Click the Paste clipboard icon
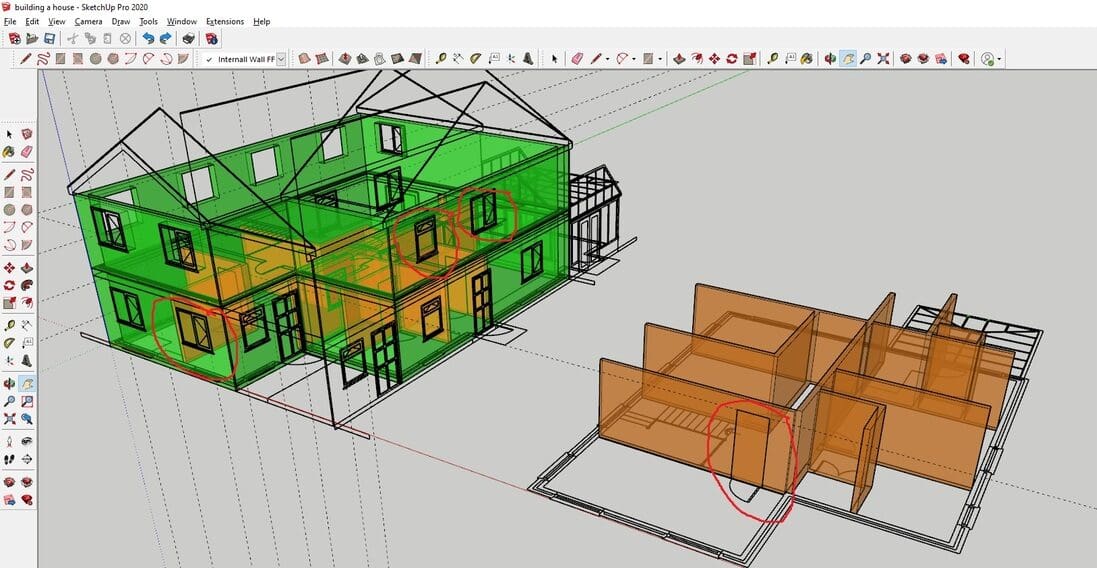Image resolution: width=1097 pixels, height=568 pixels. coord(107,38)
